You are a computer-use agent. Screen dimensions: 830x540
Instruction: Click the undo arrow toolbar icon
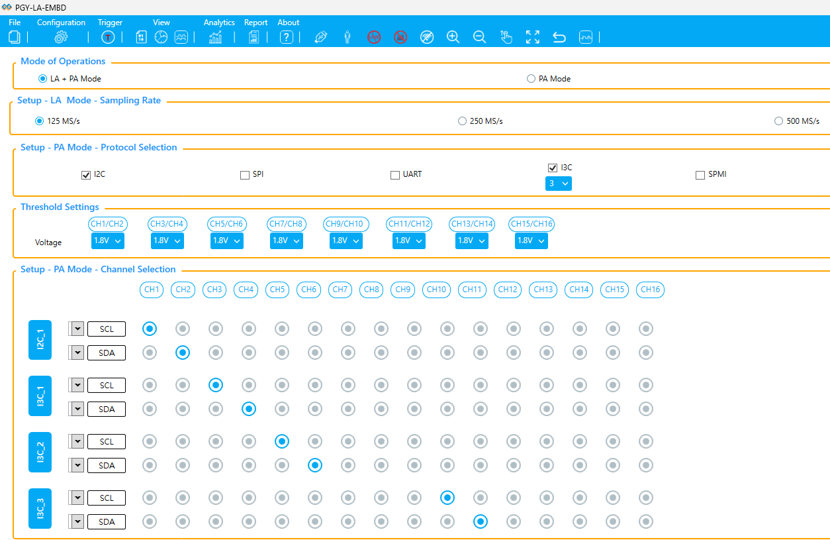click(x=559, y=37)
